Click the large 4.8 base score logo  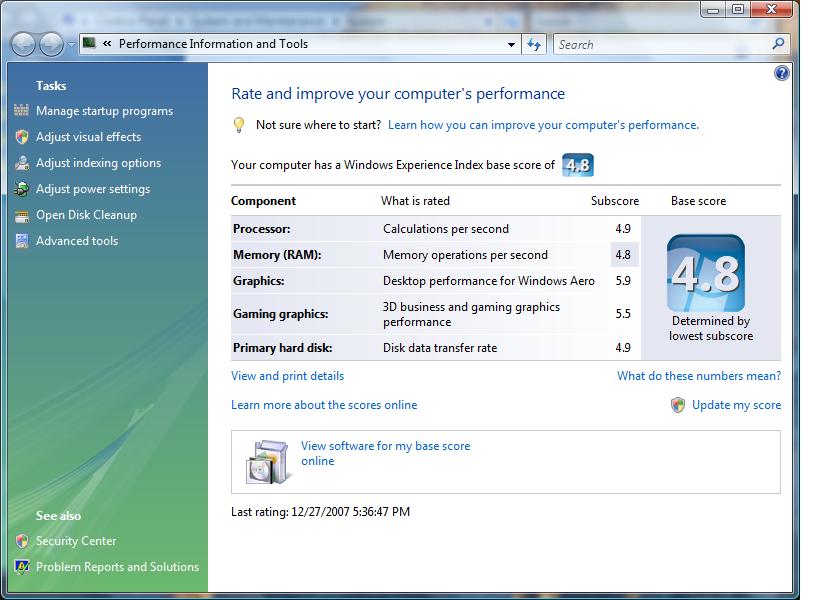click(706, 273)
